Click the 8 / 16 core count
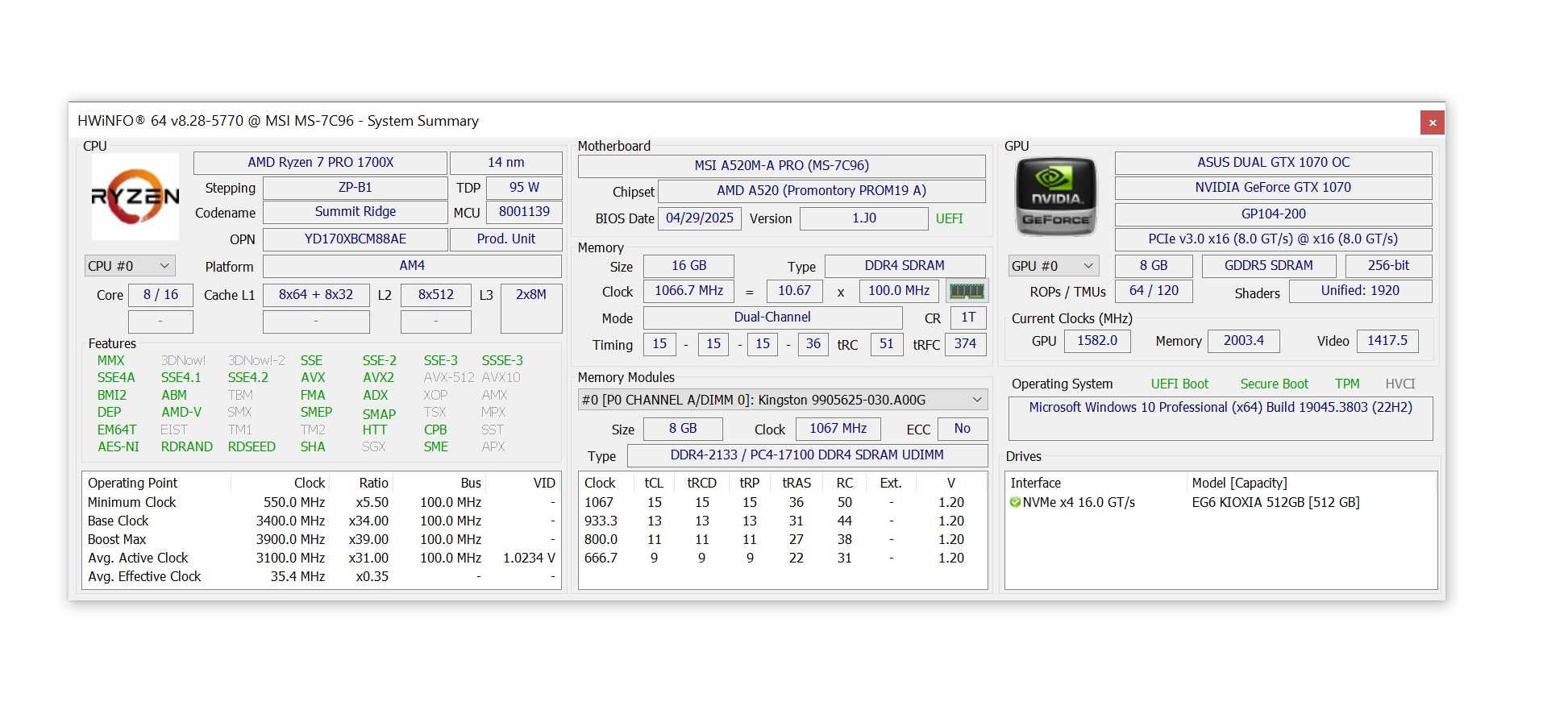Image resolution: width=1568 pixels, height=710 pixels. click(x=160, y=295)
